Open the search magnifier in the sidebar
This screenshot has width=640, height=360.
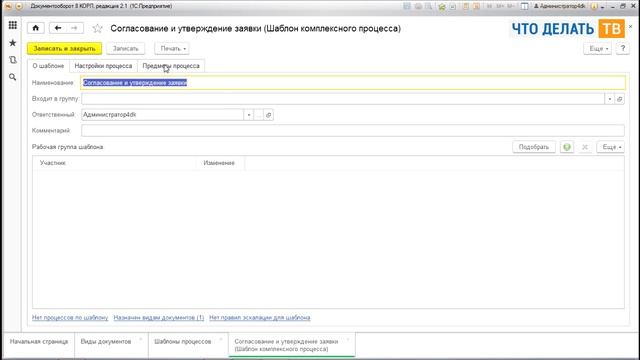pyautogui.click(x=13, y=77)
